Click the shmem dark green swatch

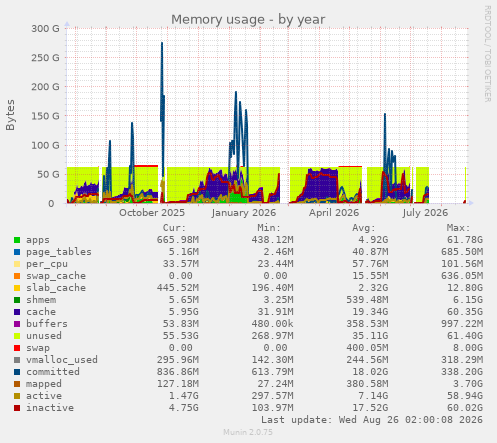tap(17, 300)
